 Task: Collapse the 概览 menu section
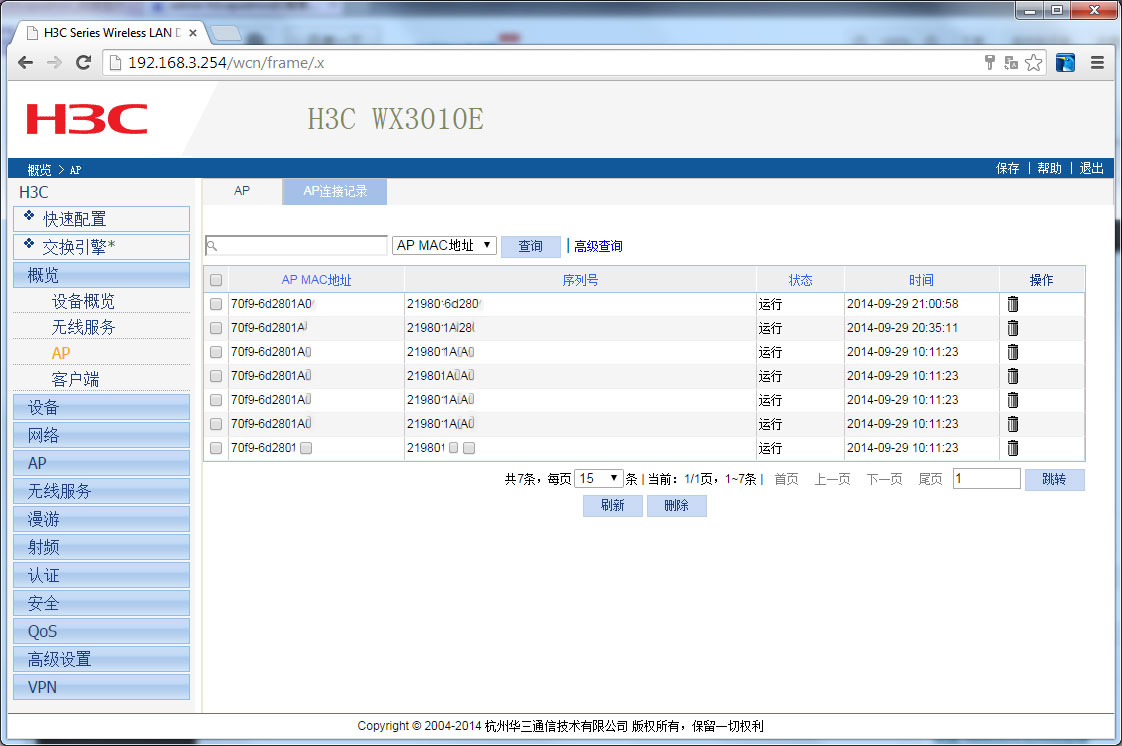tap(102, 275)
